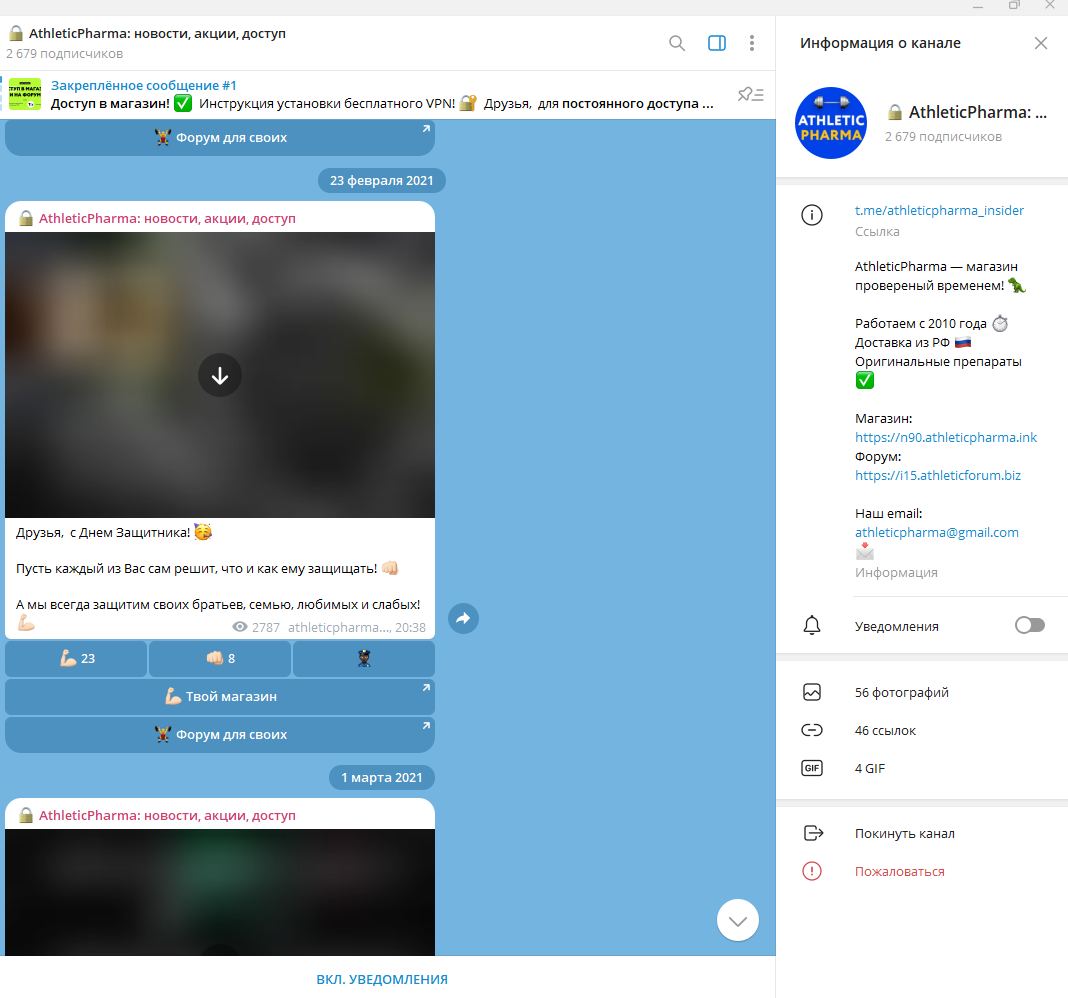Show the 46 ссылок shared links
This screenshot has height=998, width=1068.
(885, 730)
